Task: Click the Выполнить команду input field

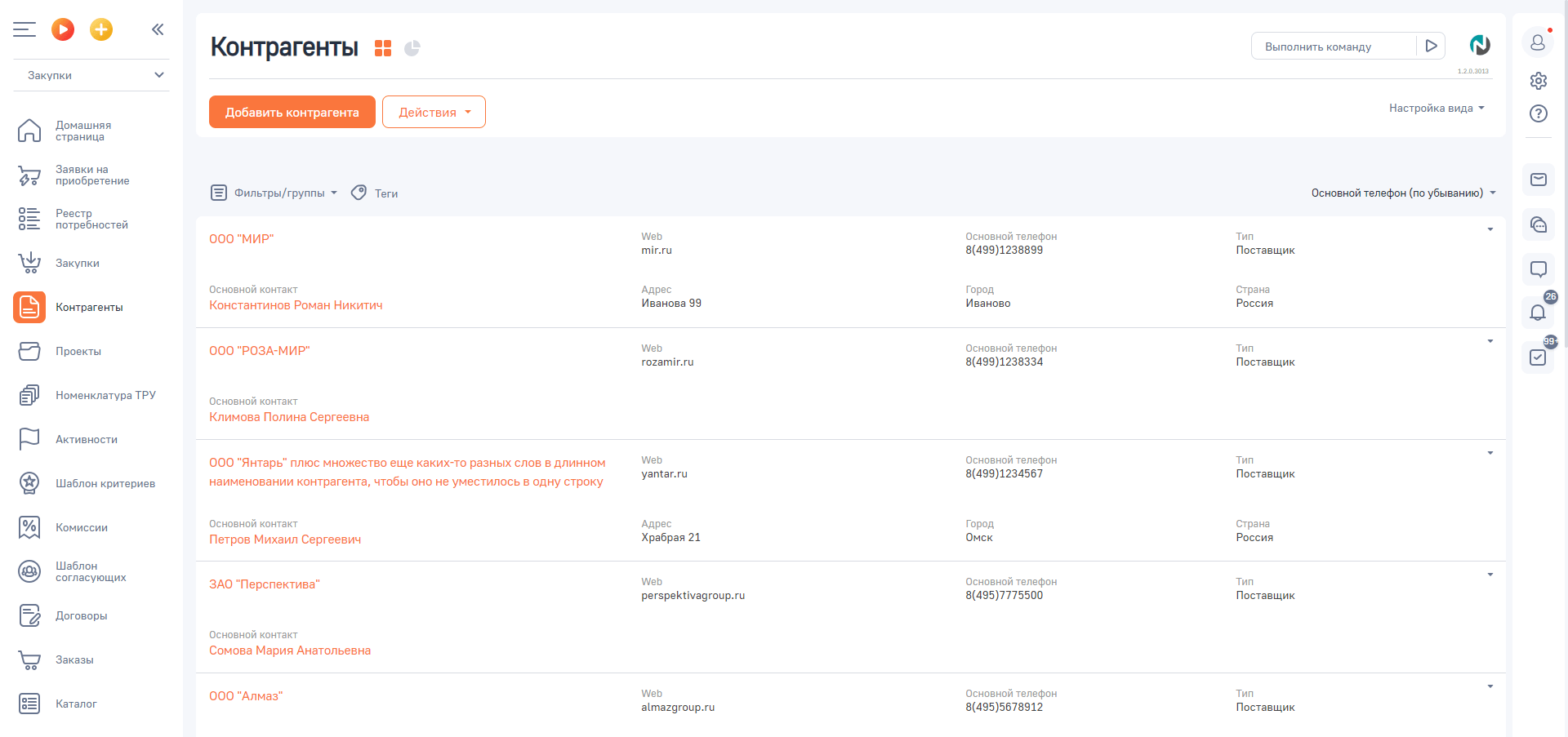Action: point(1334,47)
